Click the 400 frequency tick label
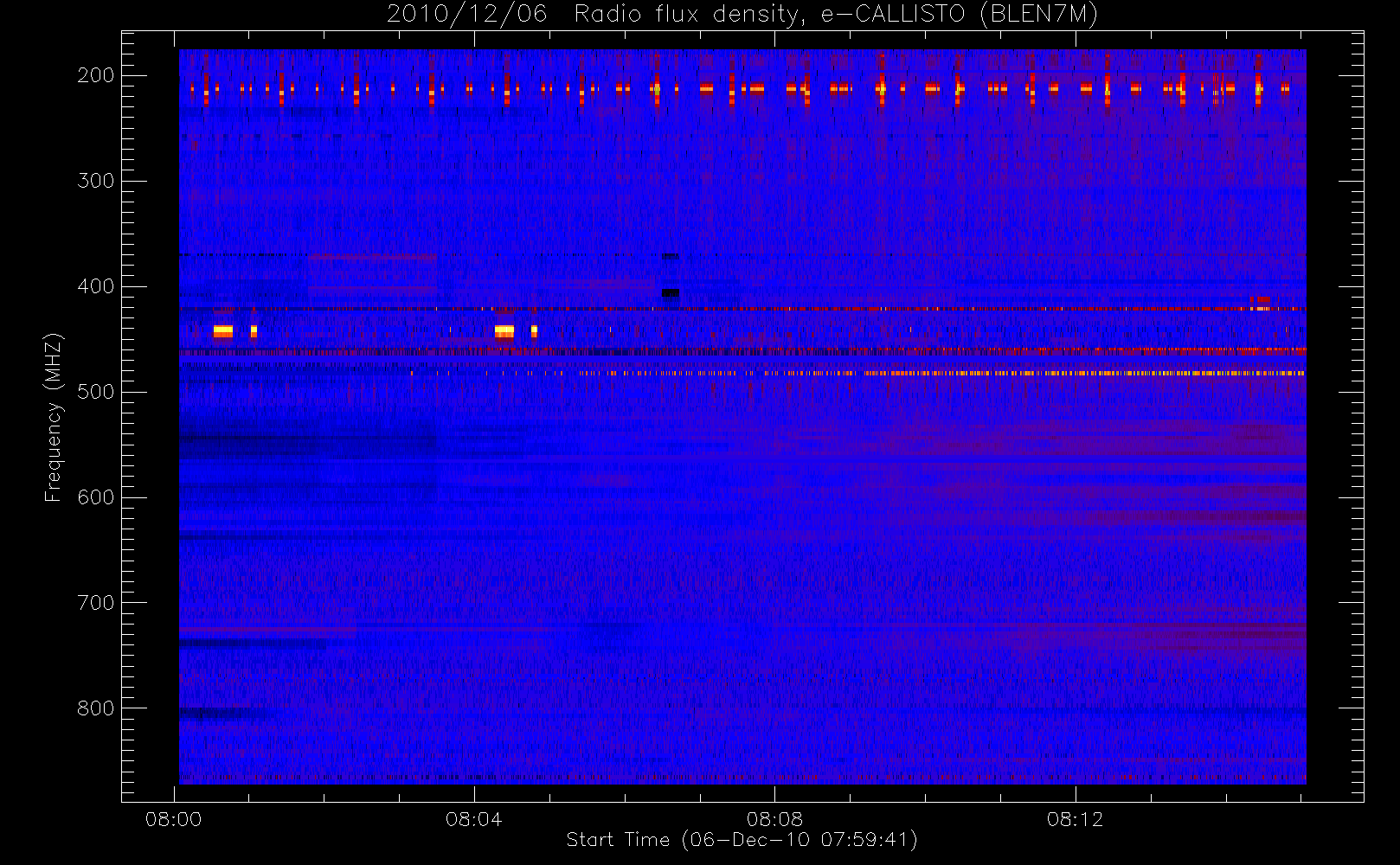The width and height of the screenshot is (1400, 865). pos(96,286)
